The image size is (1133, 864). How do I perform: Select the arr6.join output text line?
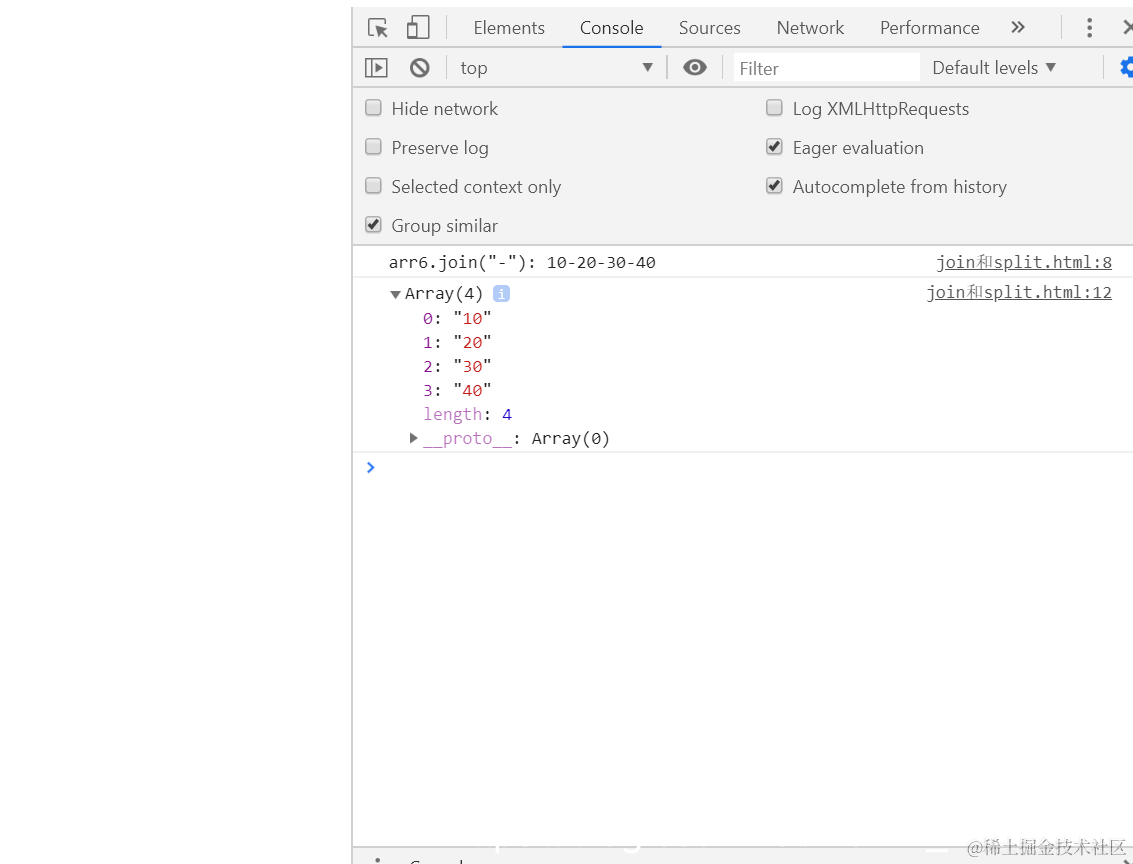click(x=522, y=262)
